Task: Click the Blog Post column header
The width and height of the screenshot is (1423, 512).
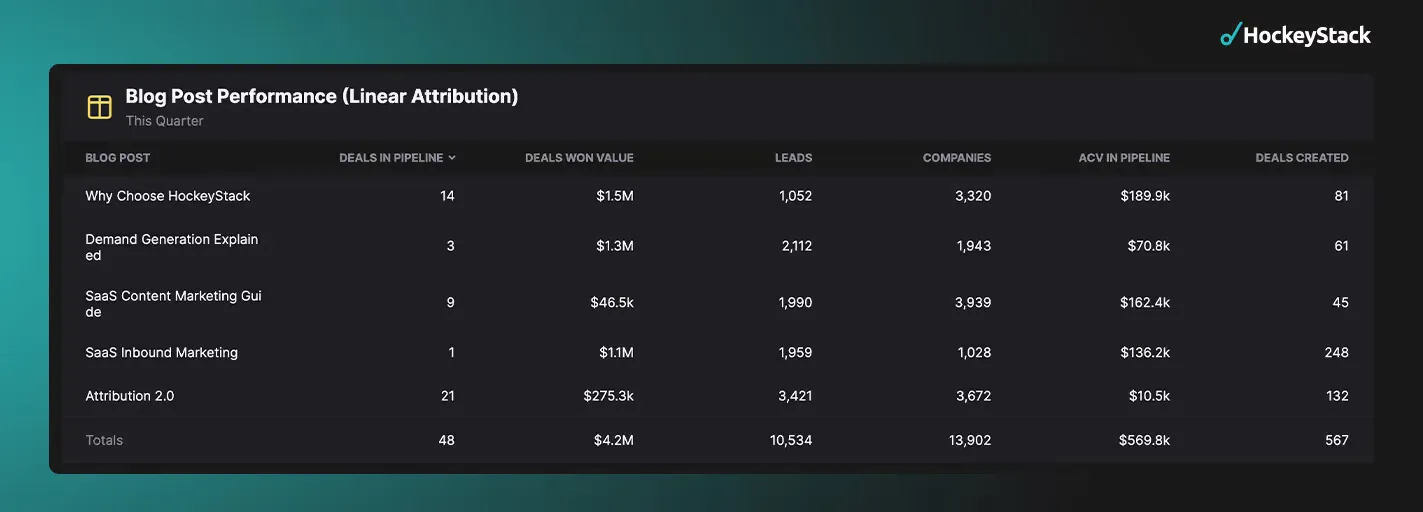Action: (x=118, y=158)
